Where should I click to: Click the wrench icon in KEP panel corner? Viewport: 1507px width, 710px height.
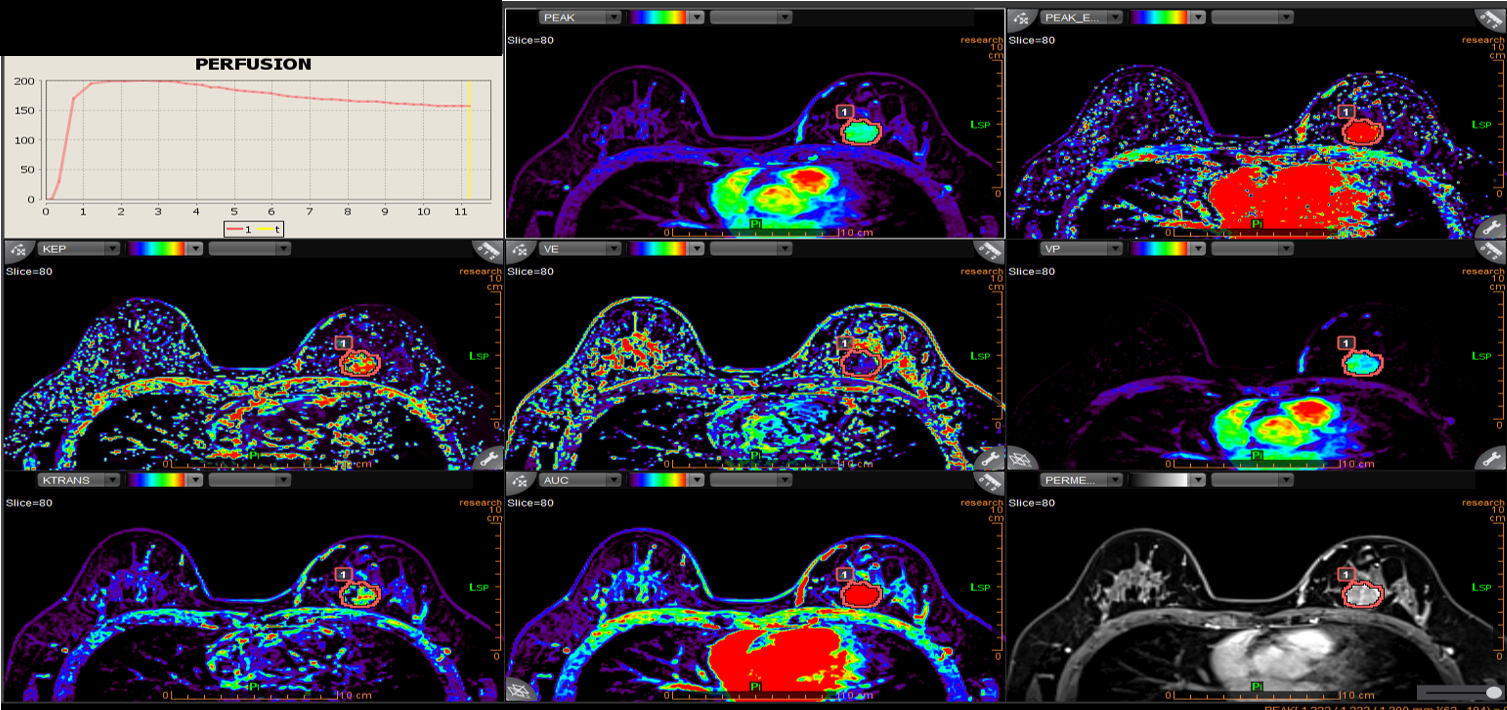pos(489,459)
